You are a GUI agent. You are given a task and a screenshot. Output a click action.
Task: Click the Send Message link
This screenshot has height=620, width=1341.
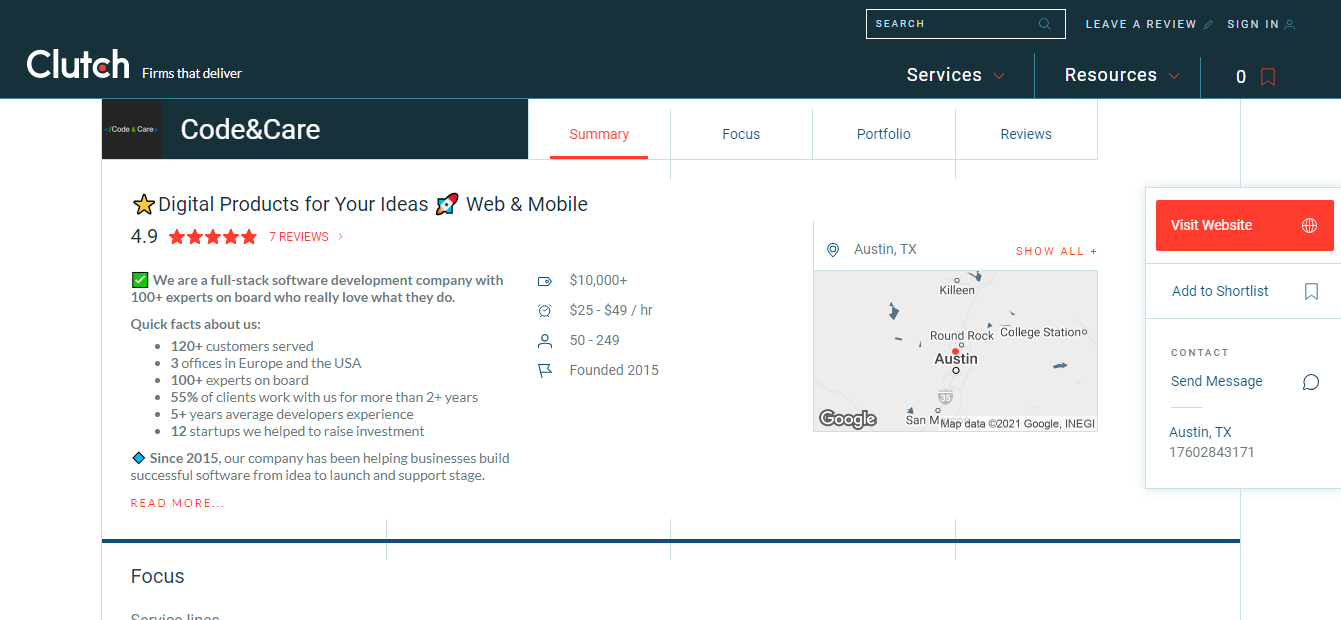tap(1217, 381)
